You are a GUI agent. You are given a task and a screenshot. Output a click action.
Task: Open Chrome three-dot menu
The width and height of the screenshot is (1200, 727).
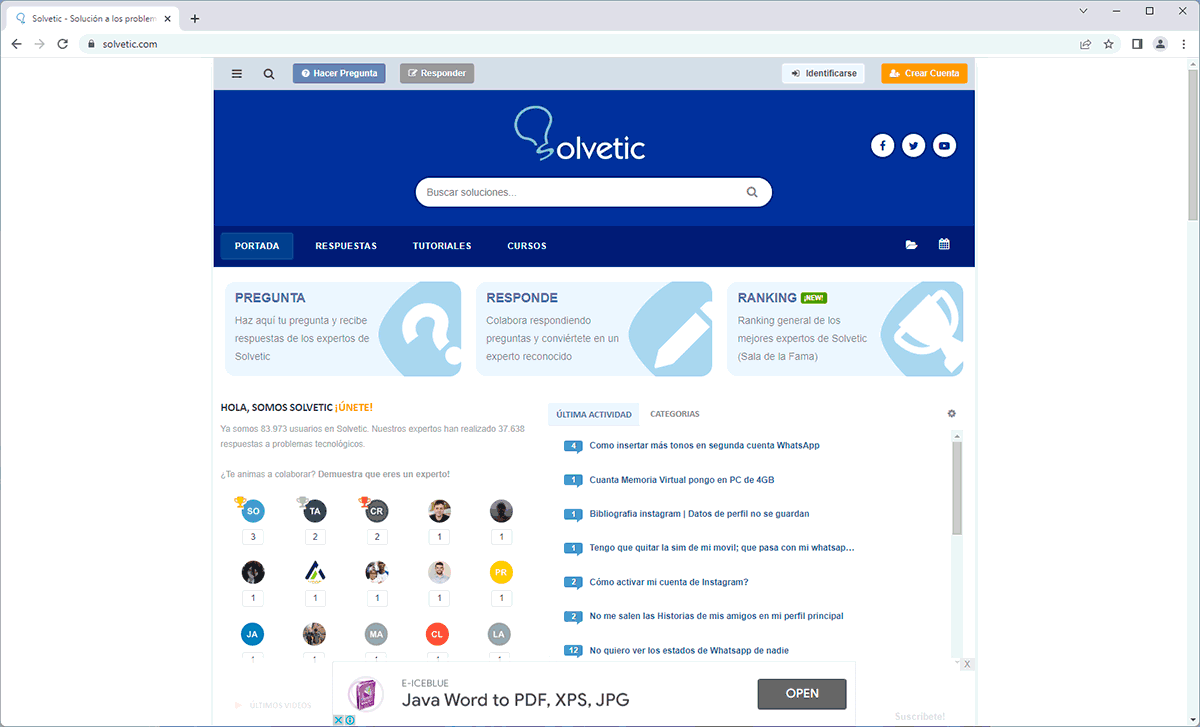click(1183, 44)
